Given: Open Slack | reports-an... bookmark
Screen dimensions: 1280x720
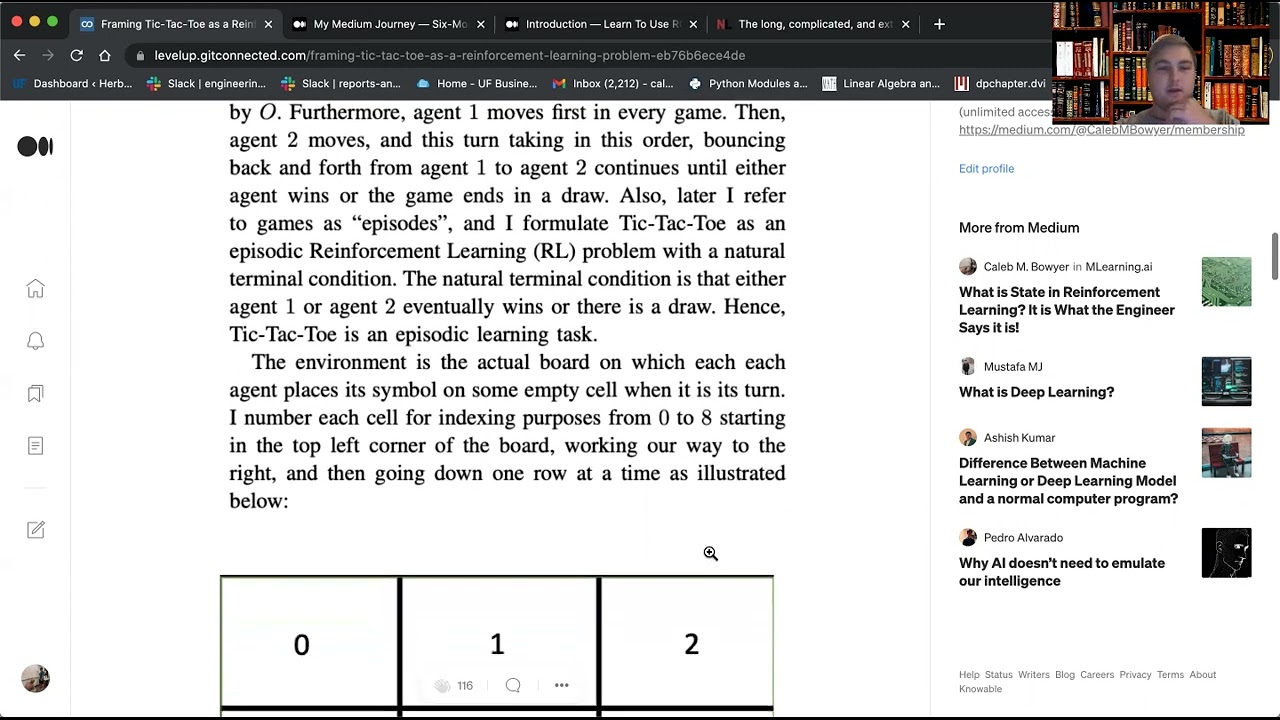Looking at the screenshot, I should click(340, 84).
